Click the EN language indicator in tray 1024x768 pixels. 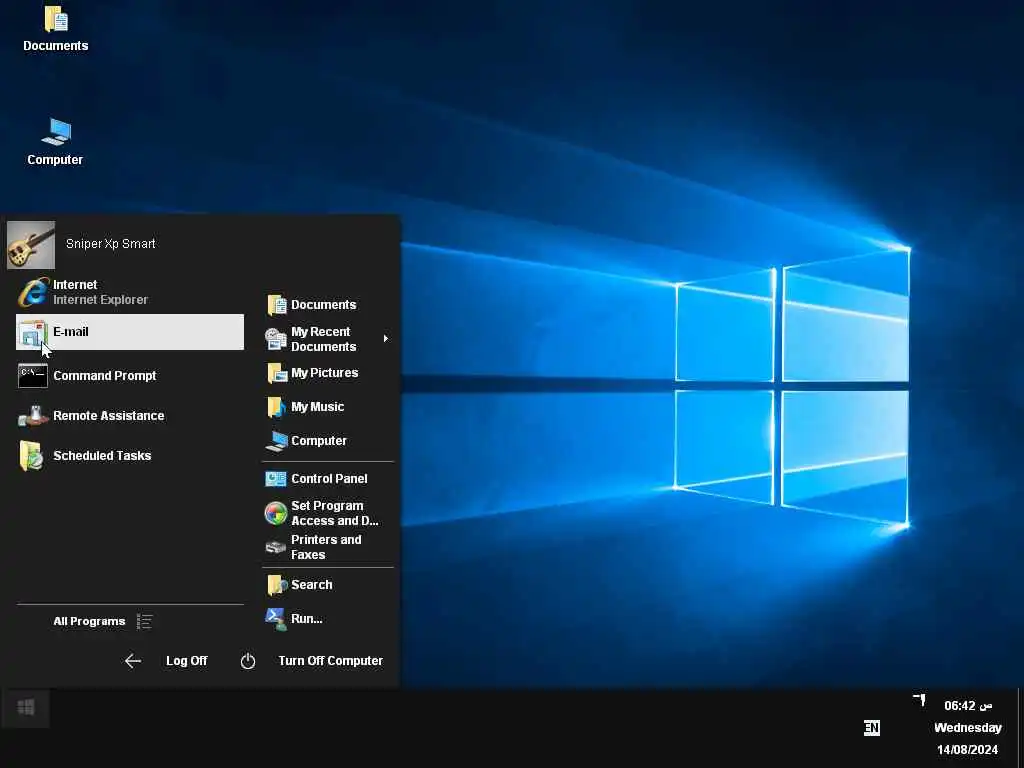(872, 728)
